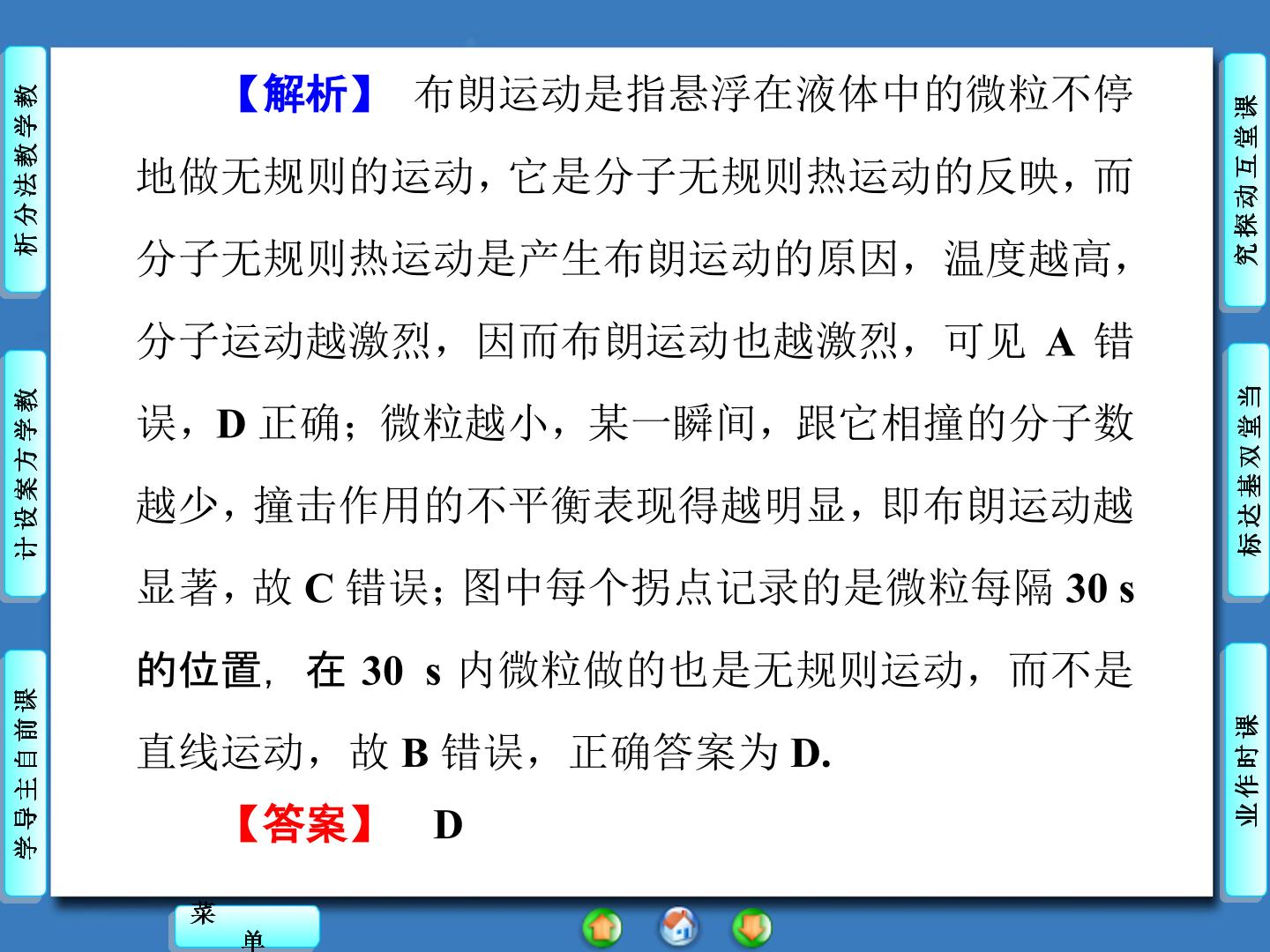Click the text line starting 显著，故 C 错误

click(635, 588)
